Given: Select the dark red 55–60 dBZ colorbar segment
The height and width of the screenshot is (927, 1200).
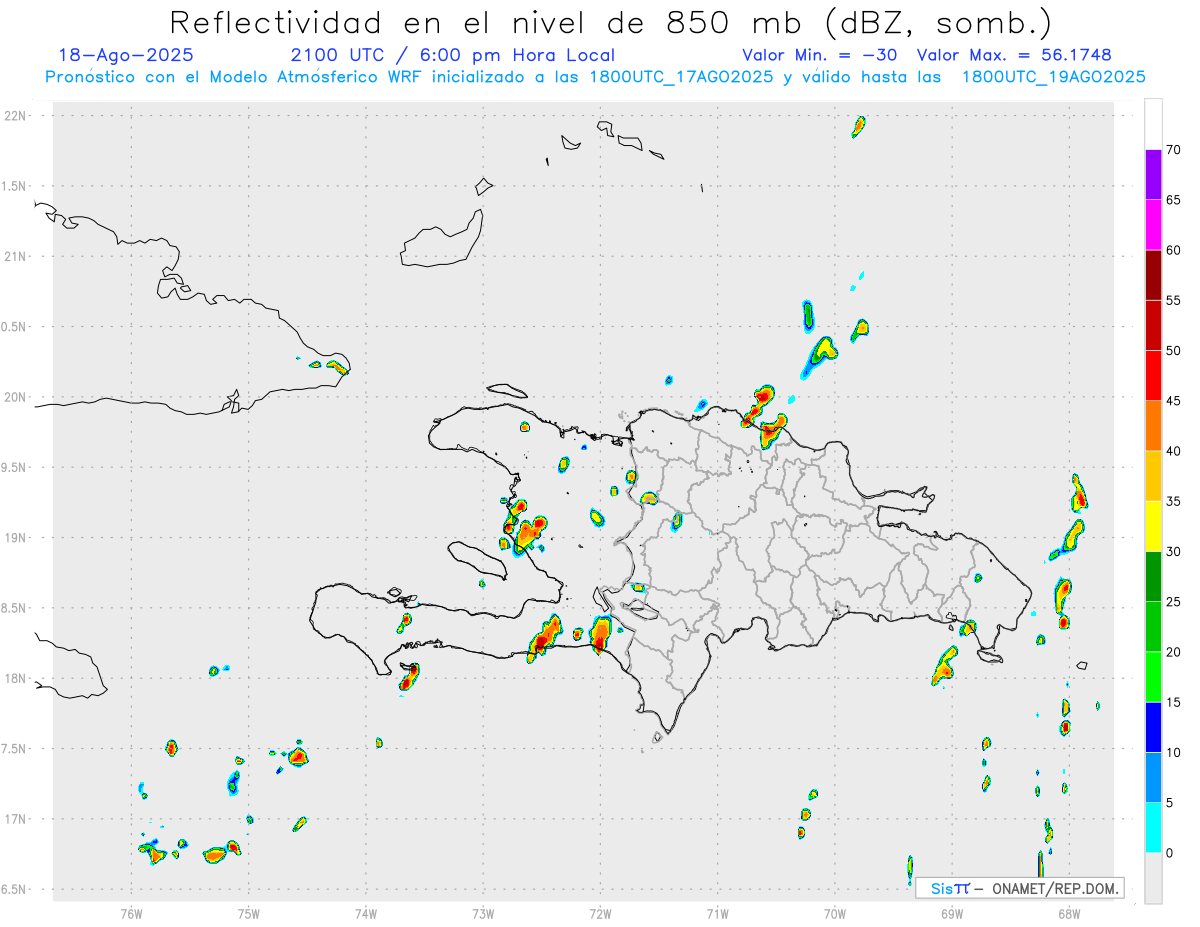Looking at the screenshot, I should pos(1153,275).
